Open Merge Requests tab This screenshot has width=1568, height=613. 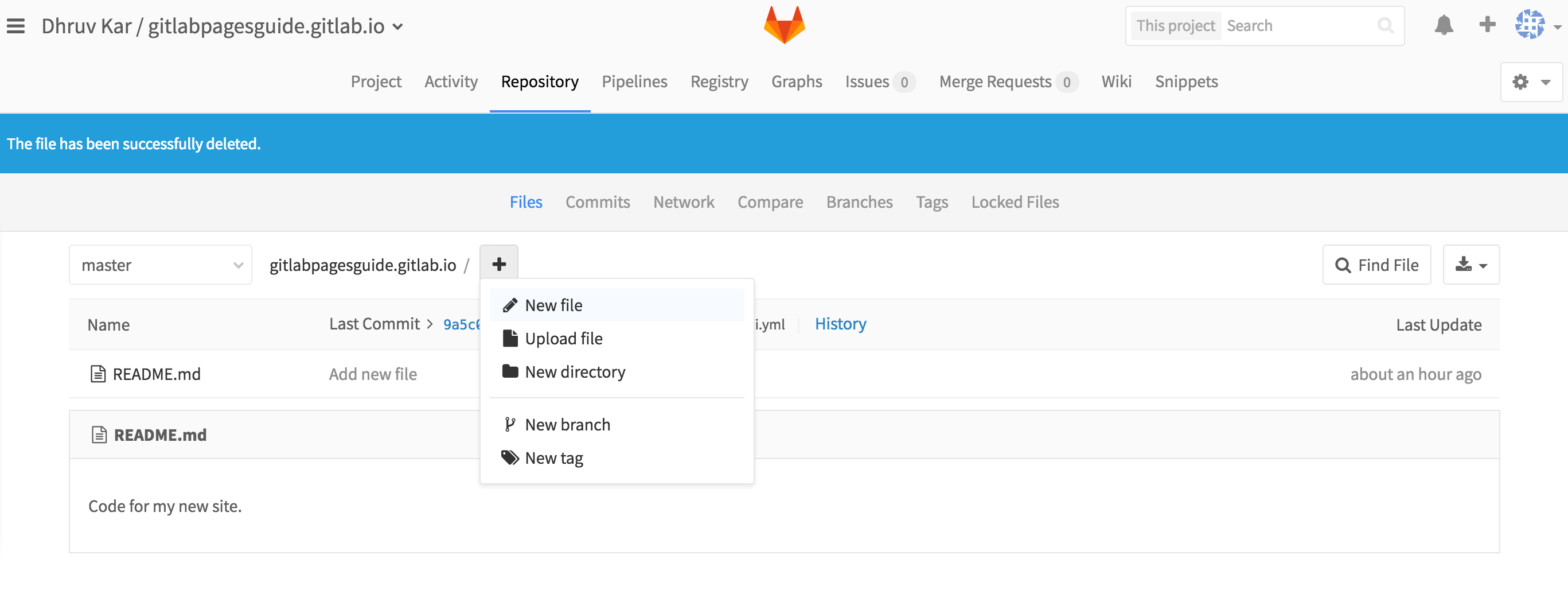(x=1008, y=82)
